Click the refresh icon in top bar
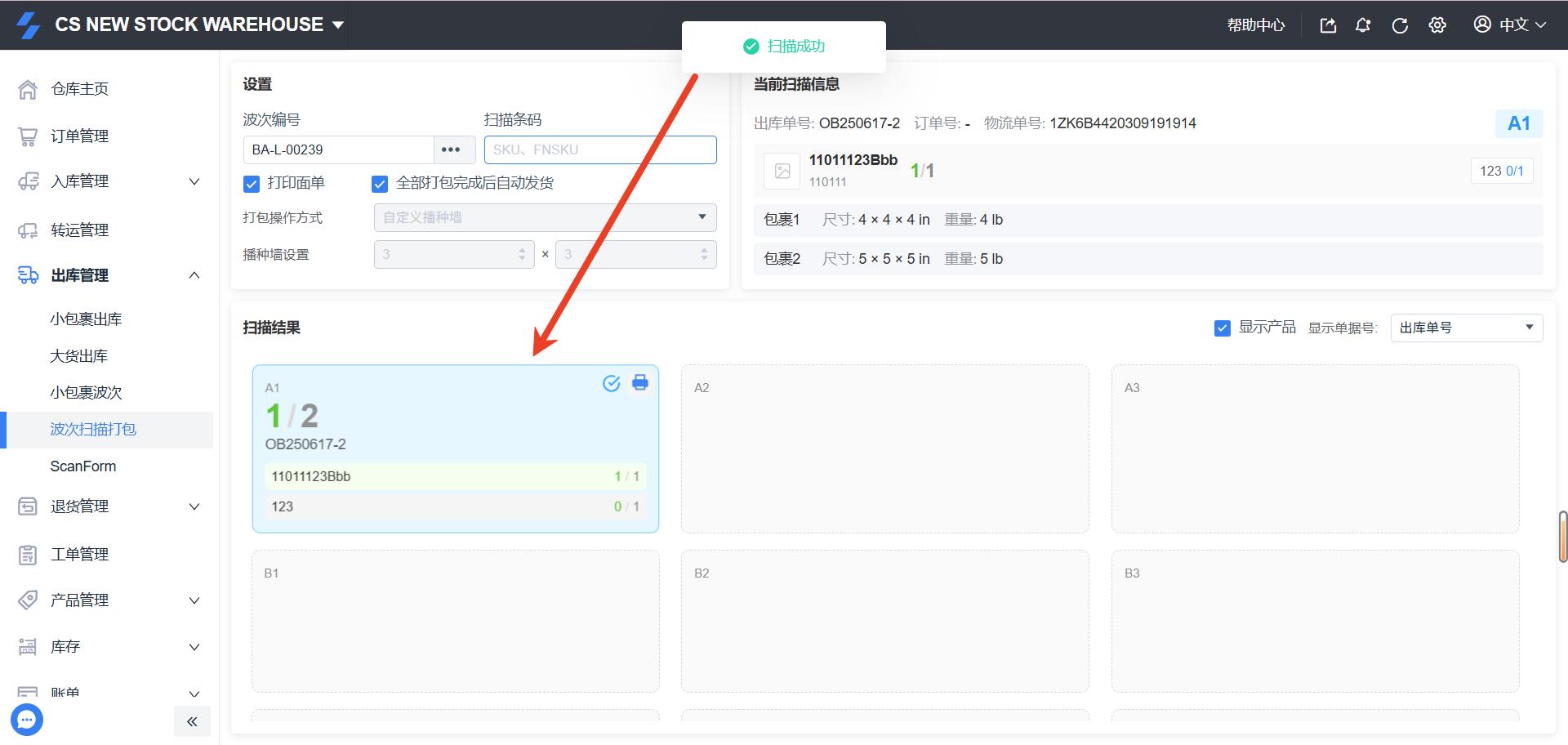Image resolution: width=1568 pixels, height=745 pixels. (1400, 25)
